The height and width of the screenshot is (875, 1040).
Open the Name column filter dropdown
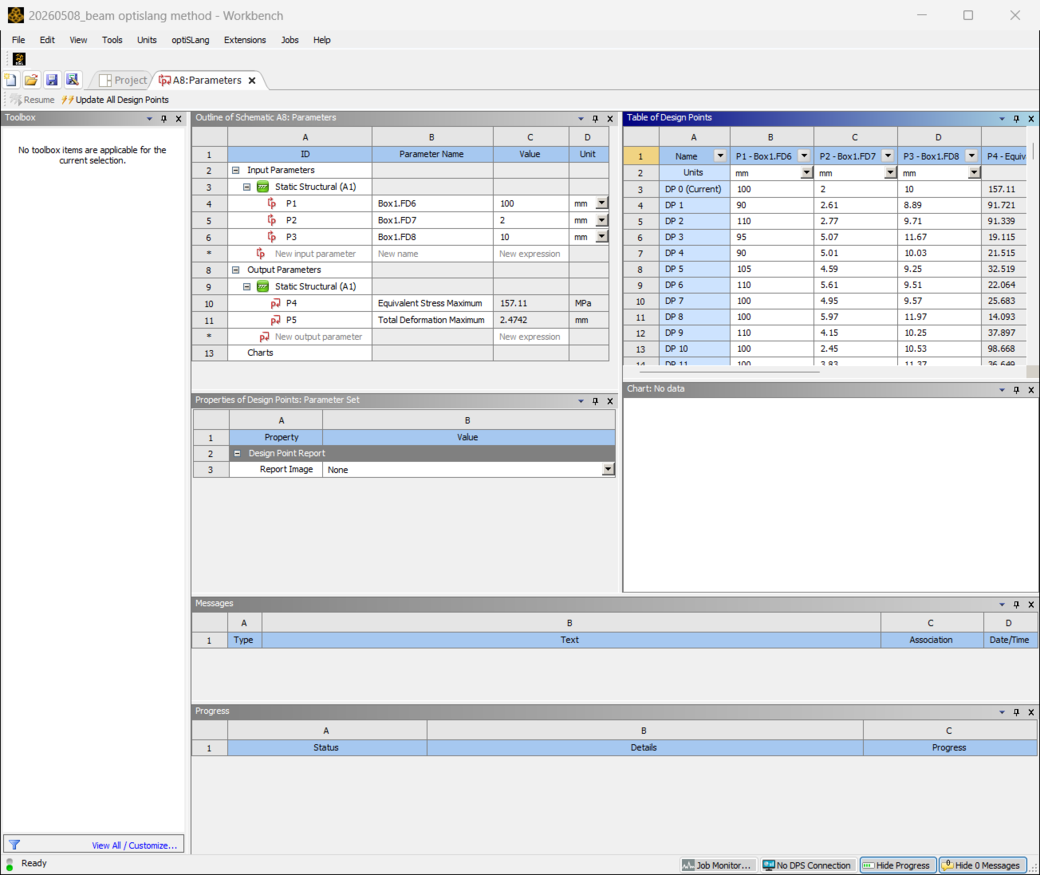coord(720,156)
